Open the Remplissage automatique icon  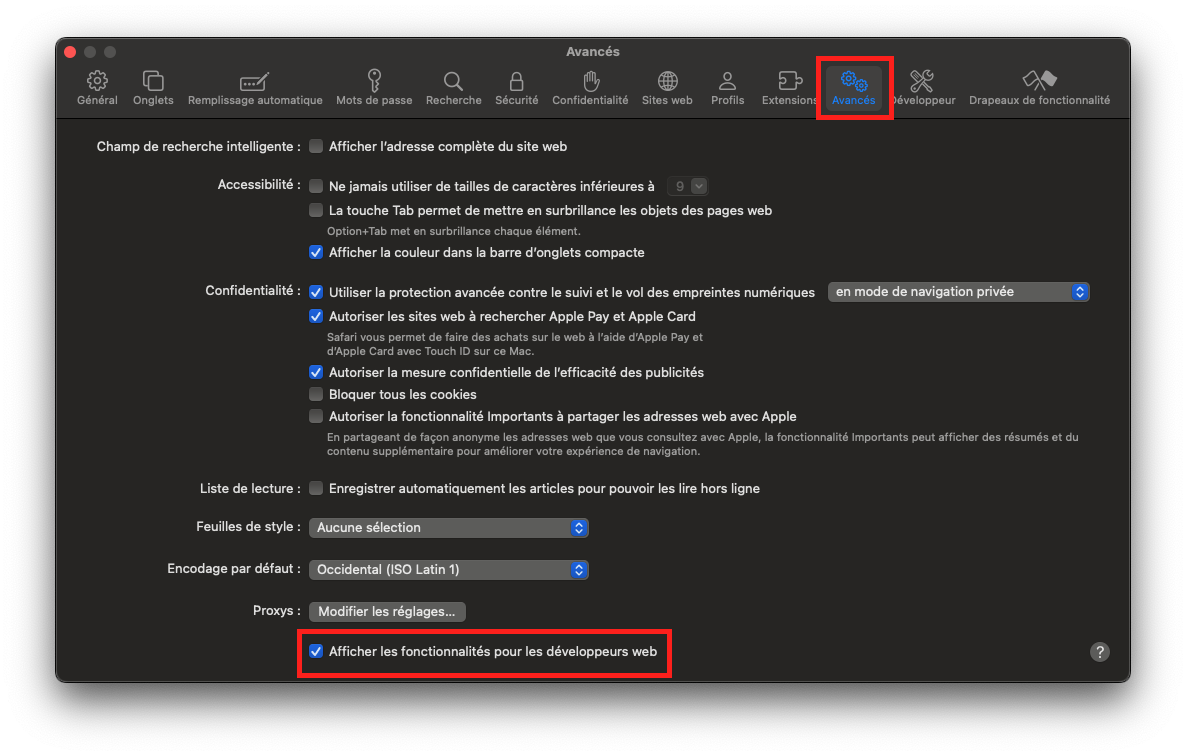254,81
